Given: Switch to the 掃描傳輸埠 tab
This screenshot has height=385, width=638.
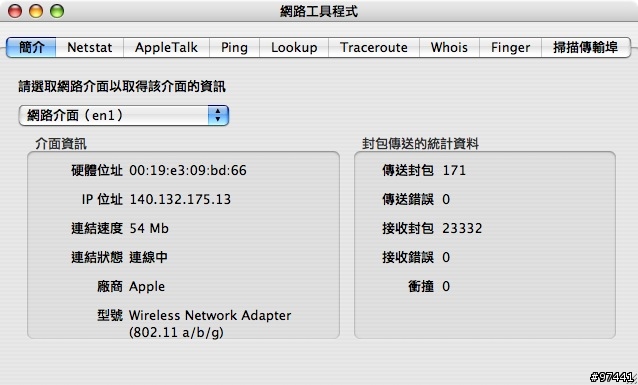Looking at the screenshot, I should coord(586,48).
